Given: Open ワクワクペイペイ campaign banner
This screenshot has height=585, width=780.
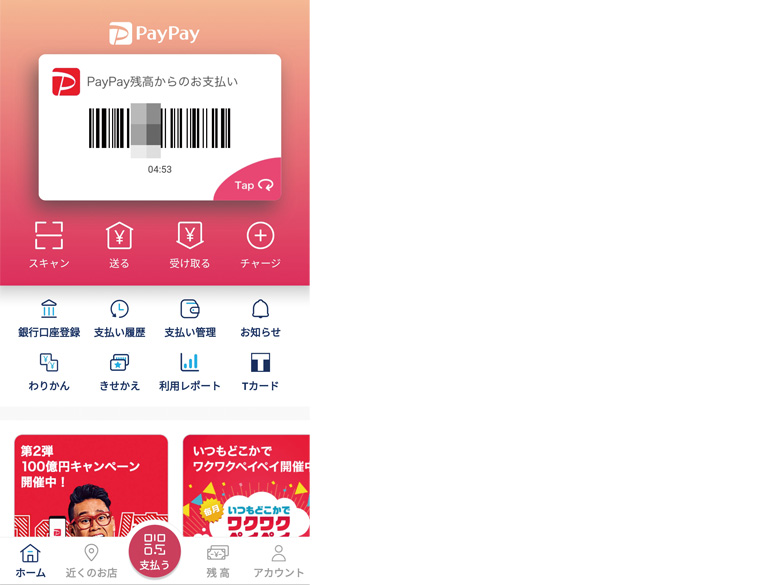Looking at the screenshot, I should coord(246,486).
